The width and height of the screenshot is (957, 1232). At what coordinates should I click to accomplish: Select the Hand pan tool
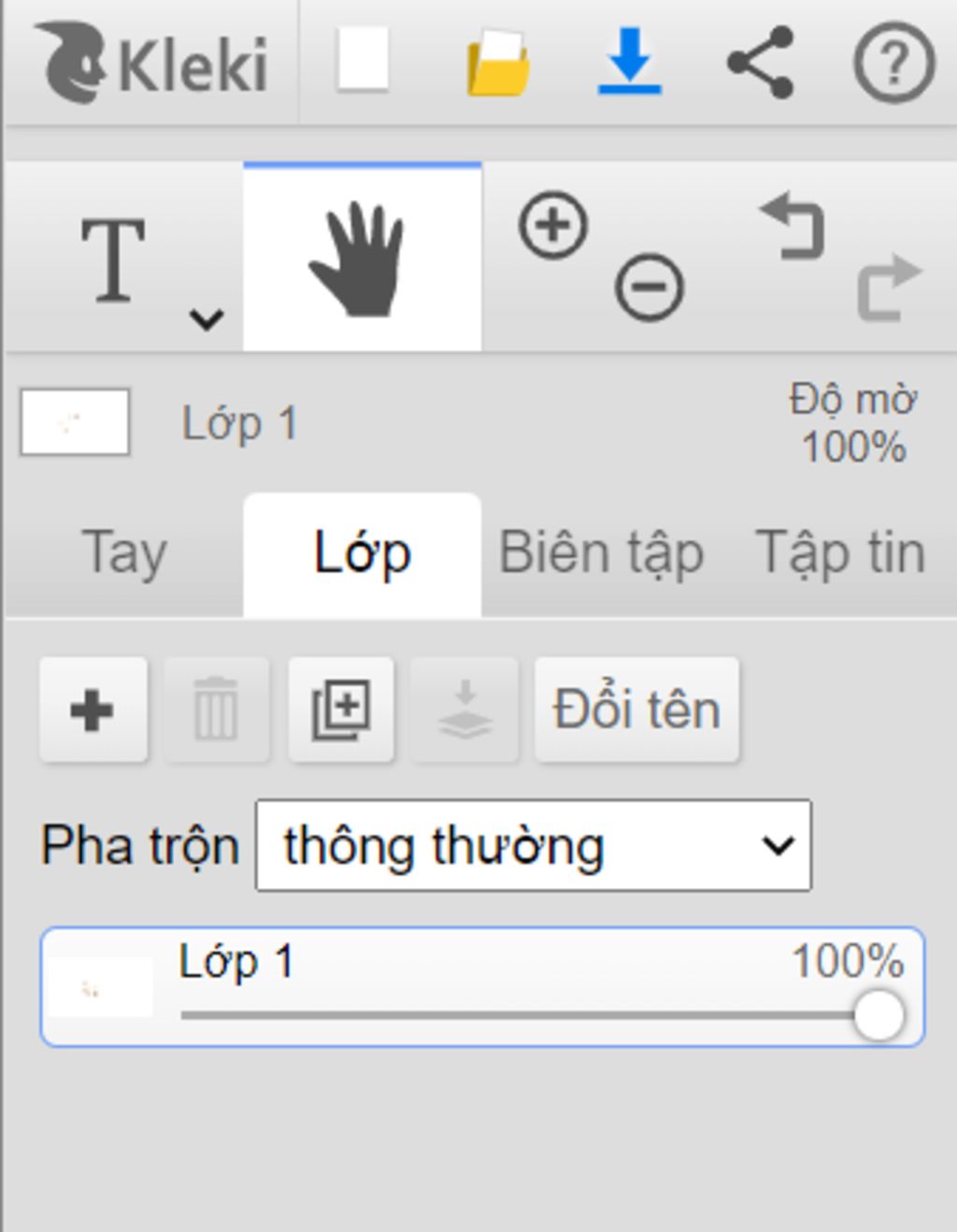click(363, 258)
